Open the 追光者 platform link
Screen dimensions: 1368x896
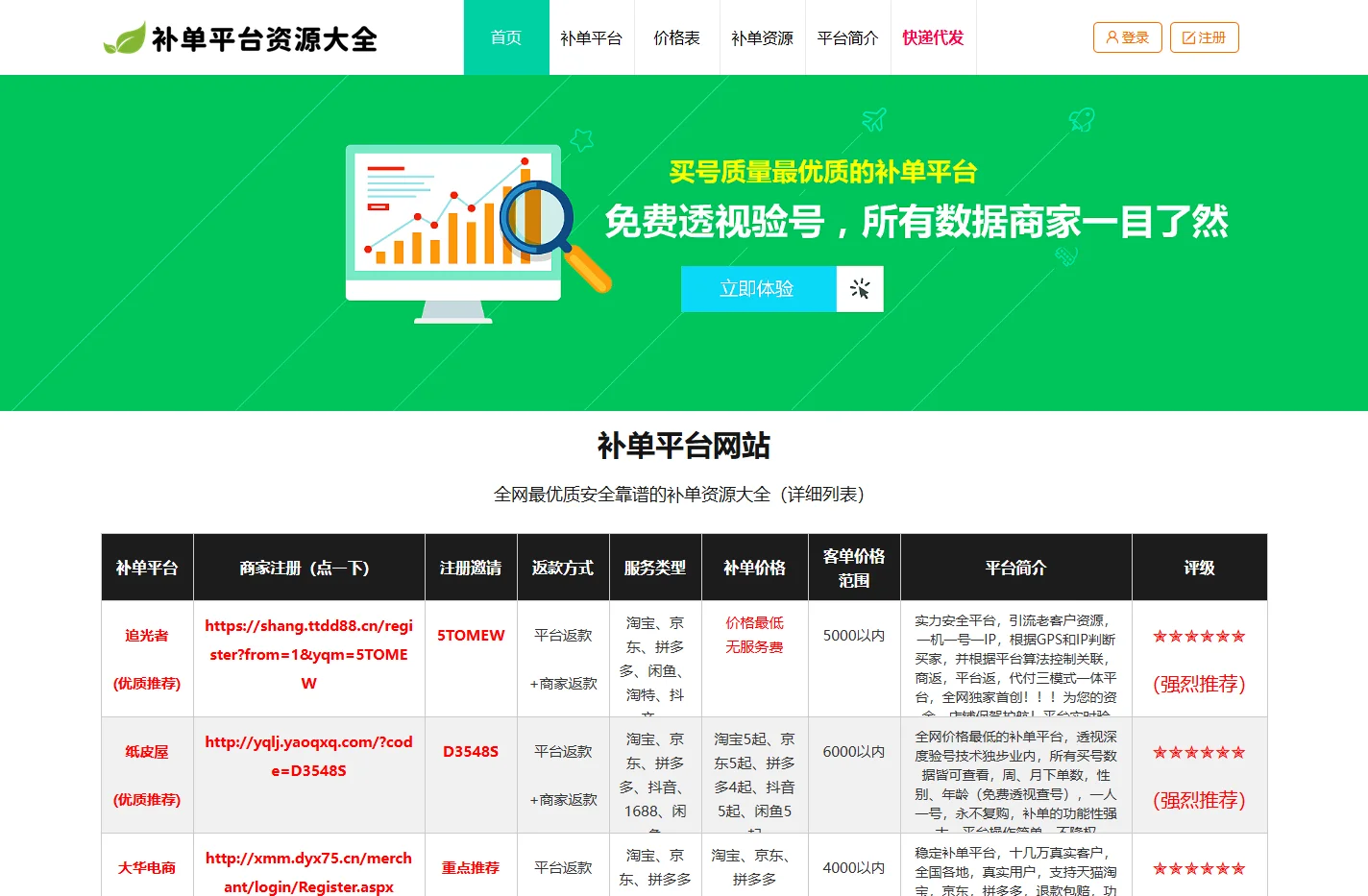click(x=147, y=636)
